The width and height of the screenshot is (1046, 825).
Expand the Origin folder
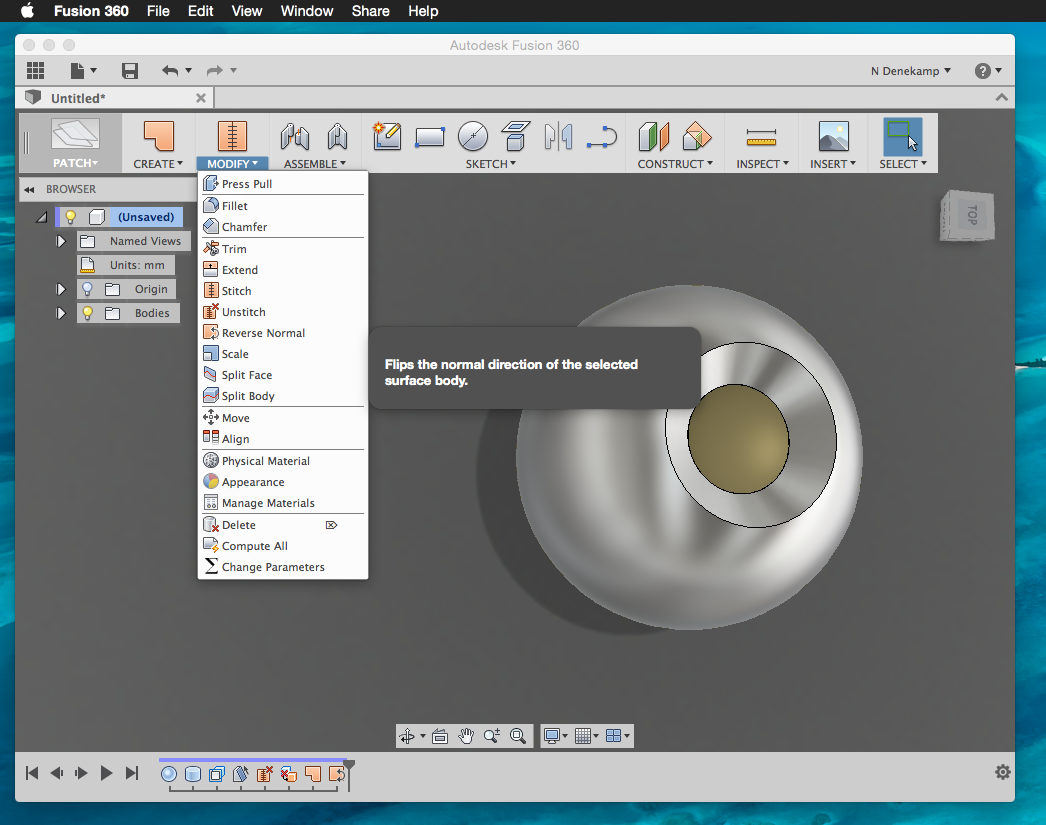(x=61, y=289)
